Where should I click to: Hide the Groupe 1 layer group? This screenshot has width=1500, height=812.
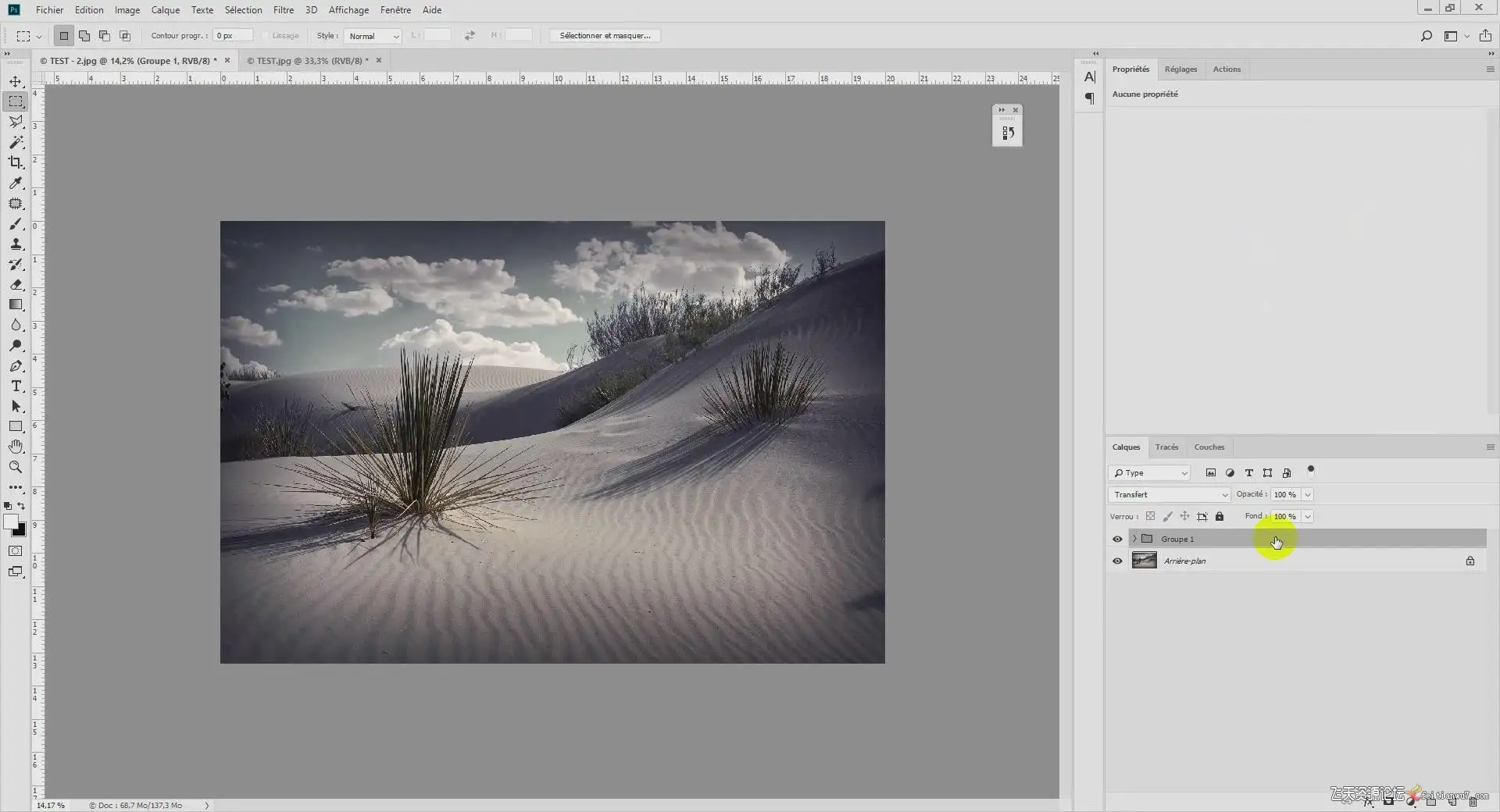click(1117, 540)
